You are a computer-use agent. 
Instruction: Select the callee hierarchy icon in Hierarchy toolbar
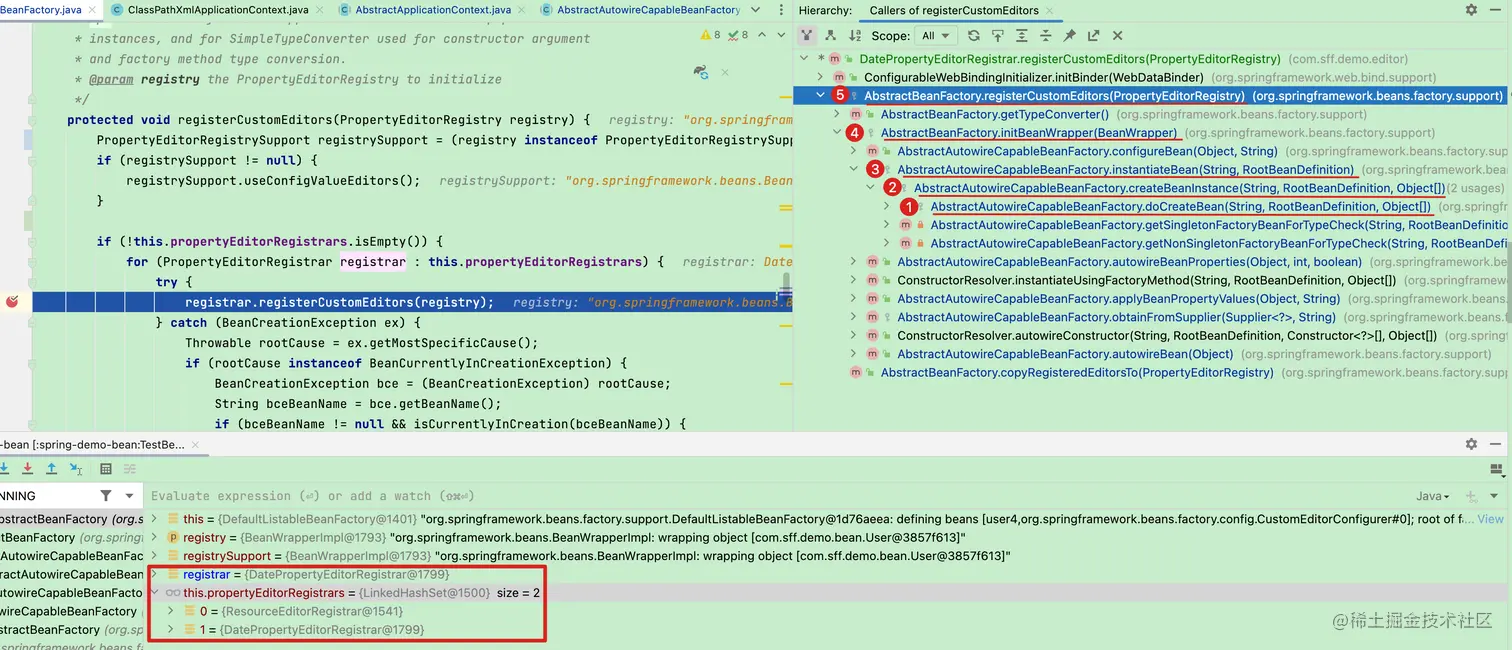point(831,36)
